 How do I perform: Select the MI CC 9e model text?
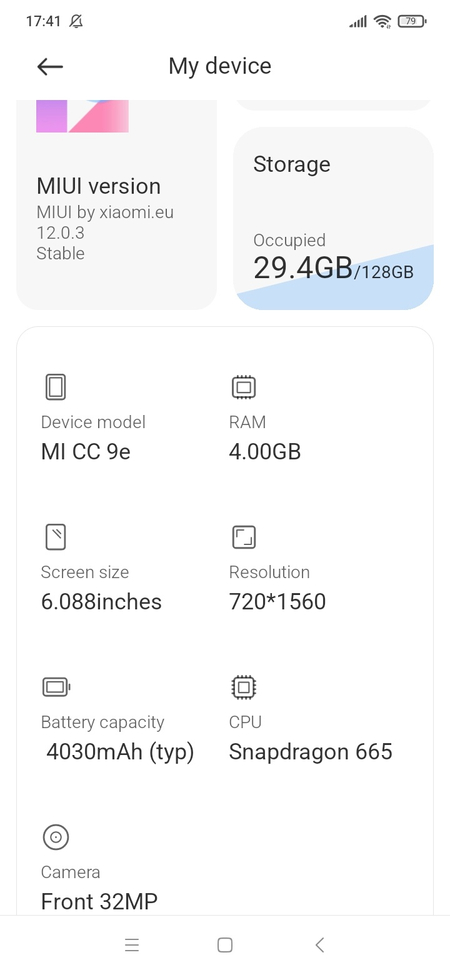[x=86, y=451]
